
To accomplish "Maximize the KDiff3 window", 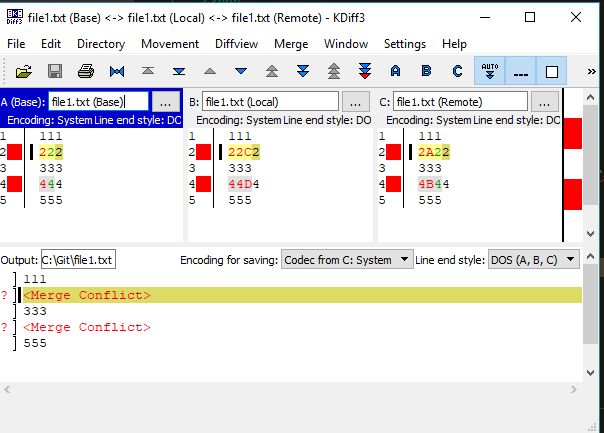I will click(530, 17).
